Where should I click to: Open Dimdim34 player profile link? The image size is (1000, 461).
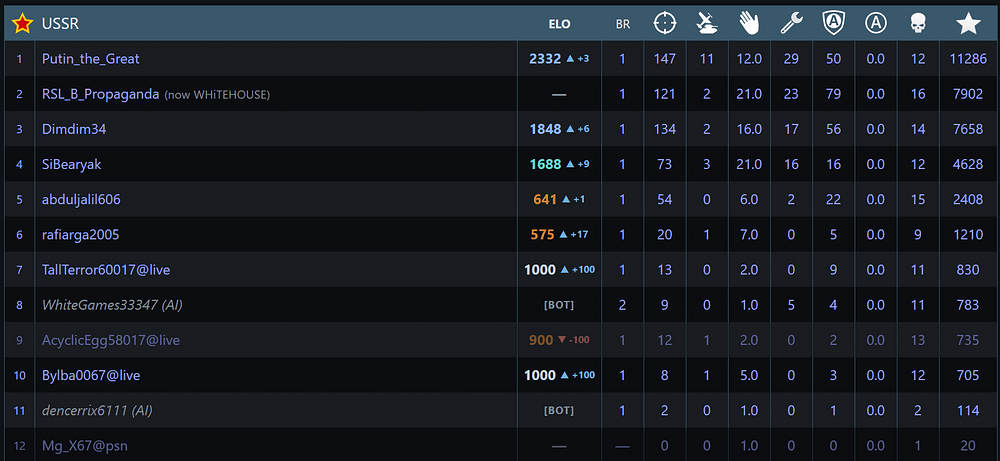pyautogui.click(x=74, y=129)
